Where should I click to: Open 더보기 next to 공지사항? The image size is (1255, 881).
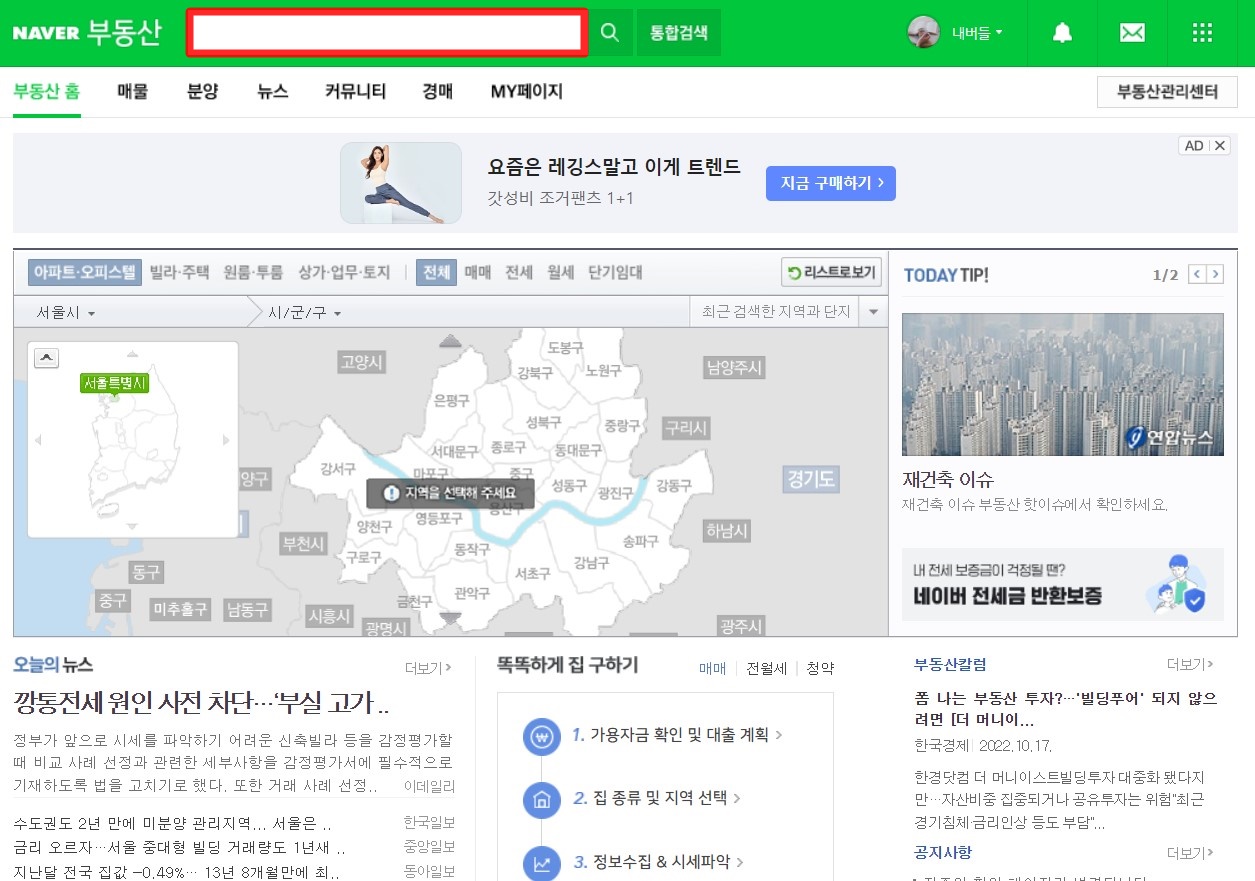pyautogui.click(x=1190, y=853)
